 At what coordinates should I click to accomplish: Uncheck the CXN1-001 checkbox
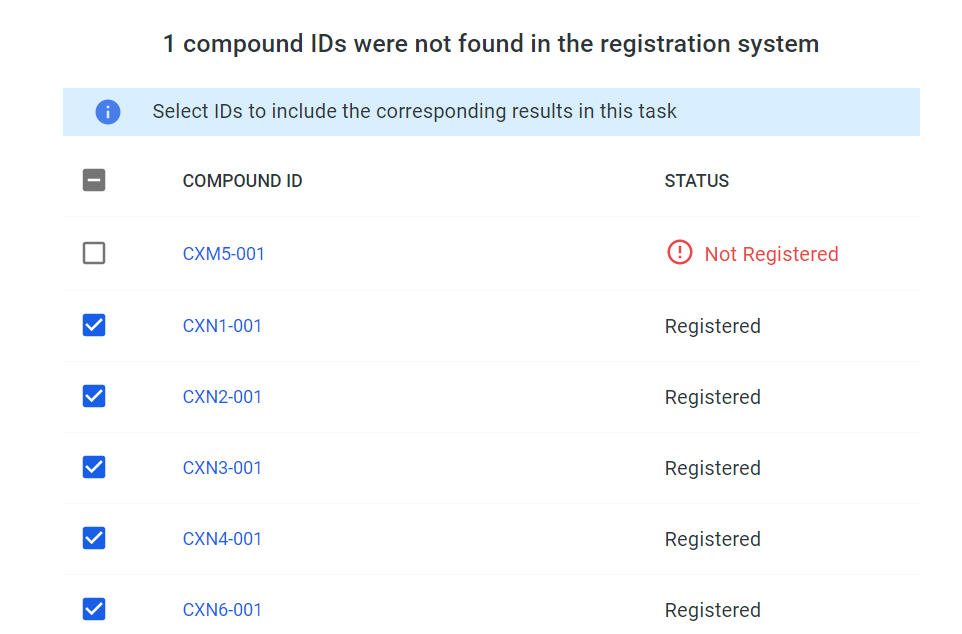pos(94,325)
